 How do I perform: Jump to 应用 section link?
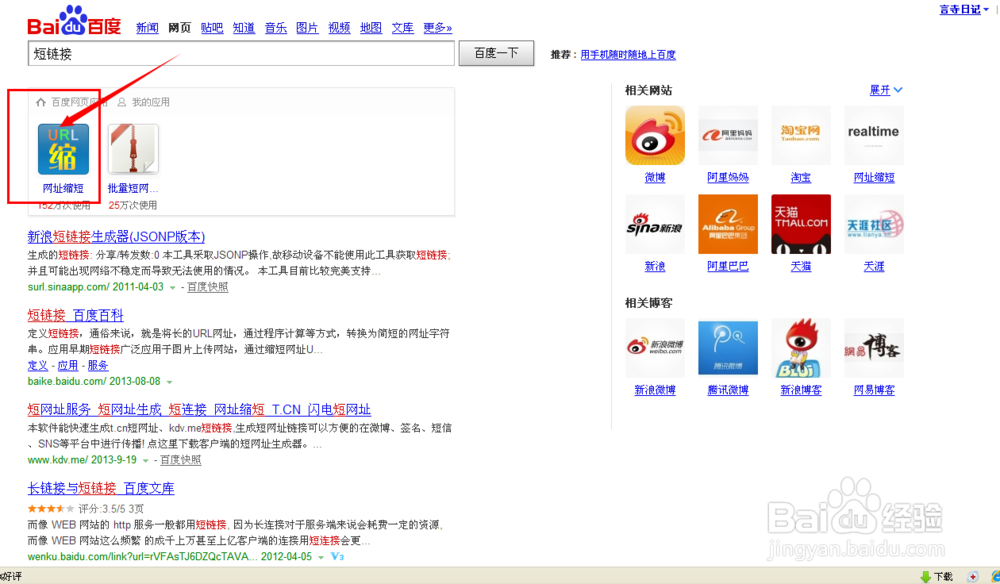[68, 365]
